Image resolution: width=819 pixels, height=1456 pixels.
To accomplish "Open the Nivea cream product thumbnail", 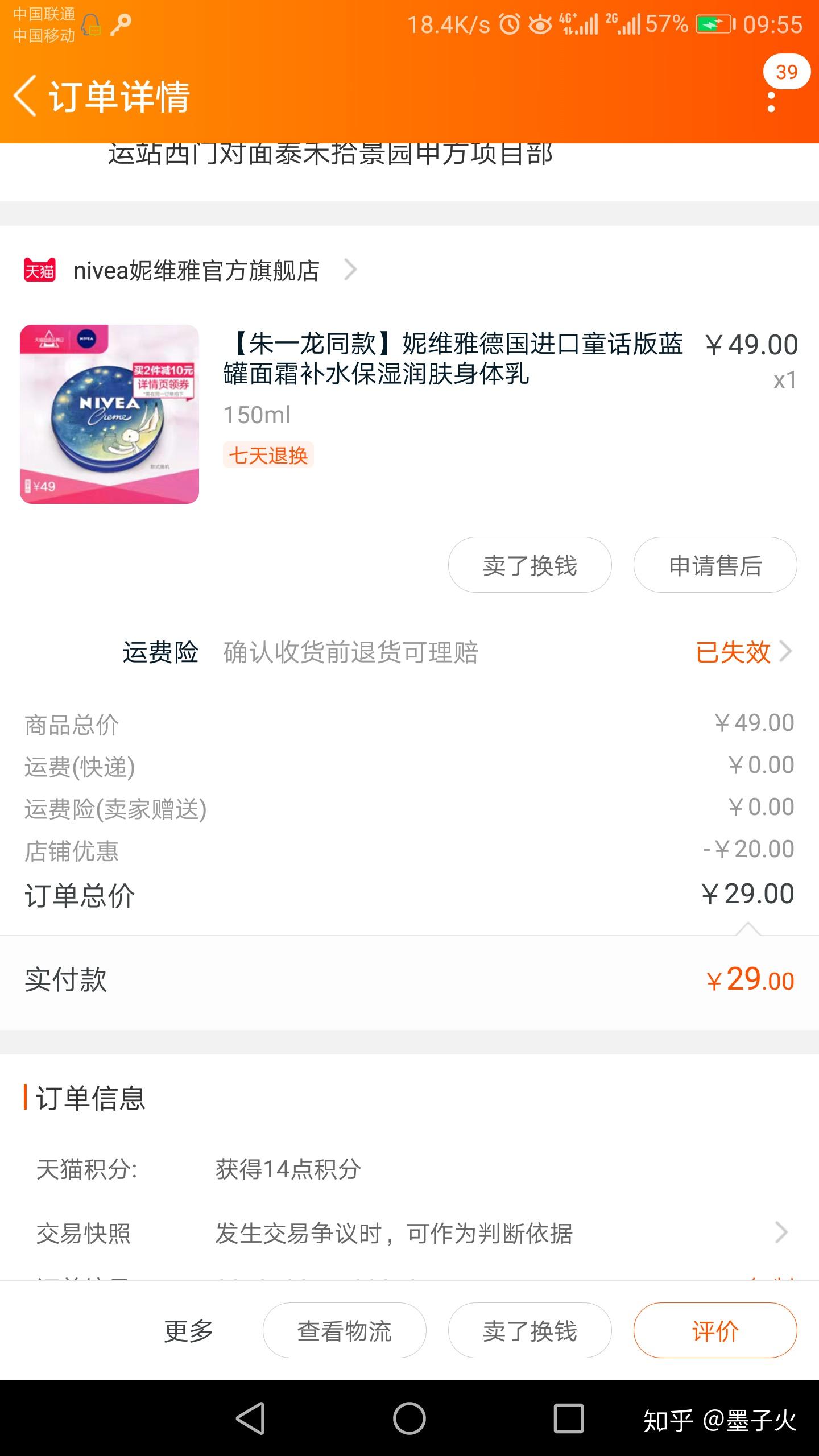I will tap(109, 414).
